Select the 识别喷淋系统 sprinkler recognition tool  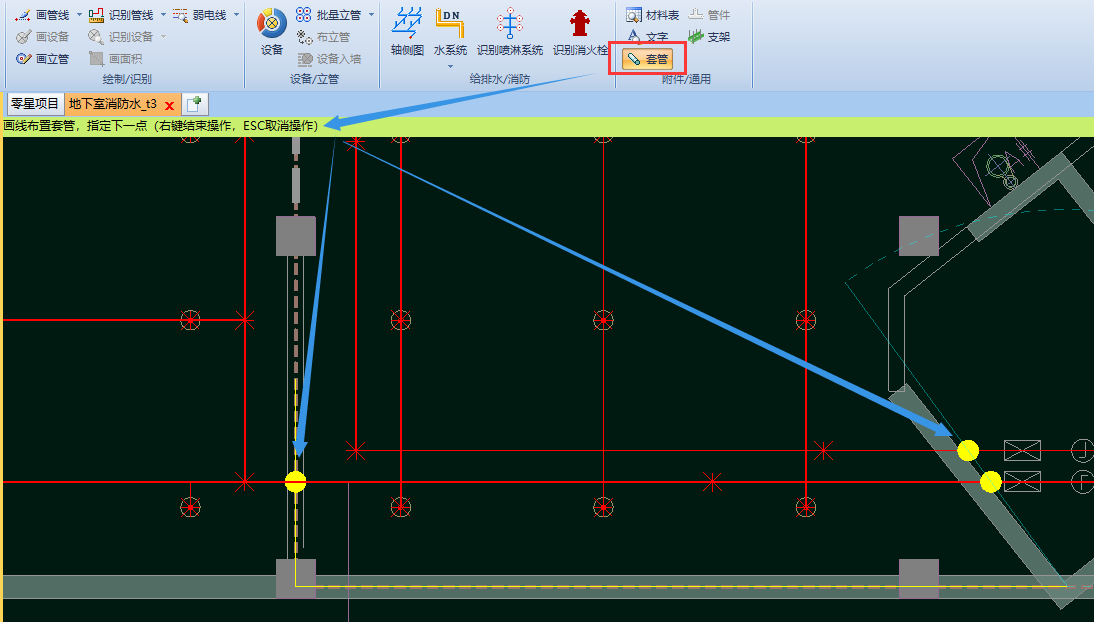tap(510, 32)
